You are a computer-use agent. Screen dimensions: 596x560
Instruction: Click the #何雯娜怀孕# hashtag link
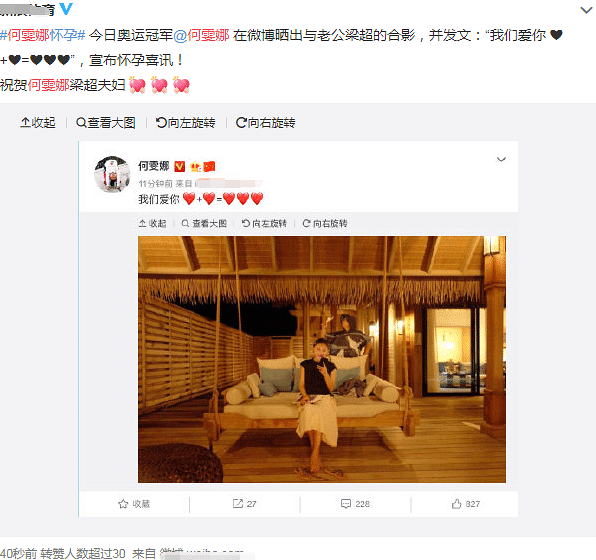click(43, 35)
